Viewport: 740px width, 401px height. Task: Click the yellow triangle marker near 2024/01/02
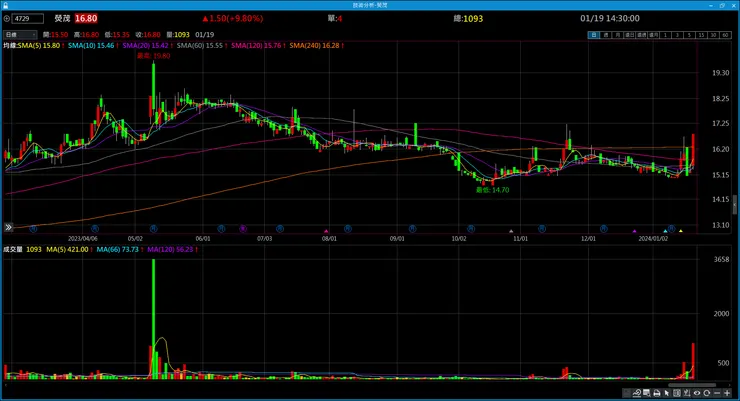click(681, 231)
